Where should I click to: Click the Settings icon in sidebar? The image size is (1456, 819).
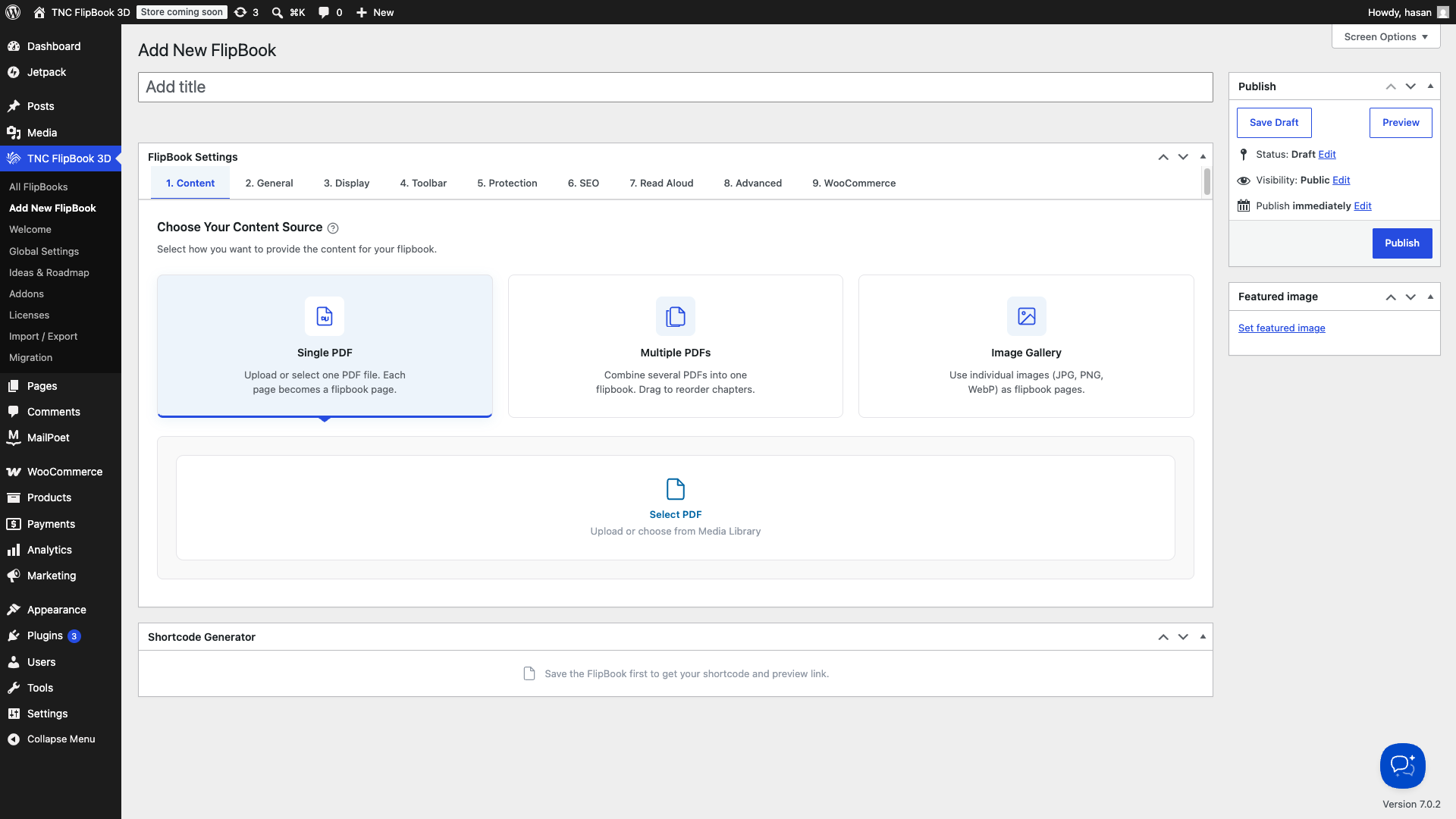14,714
